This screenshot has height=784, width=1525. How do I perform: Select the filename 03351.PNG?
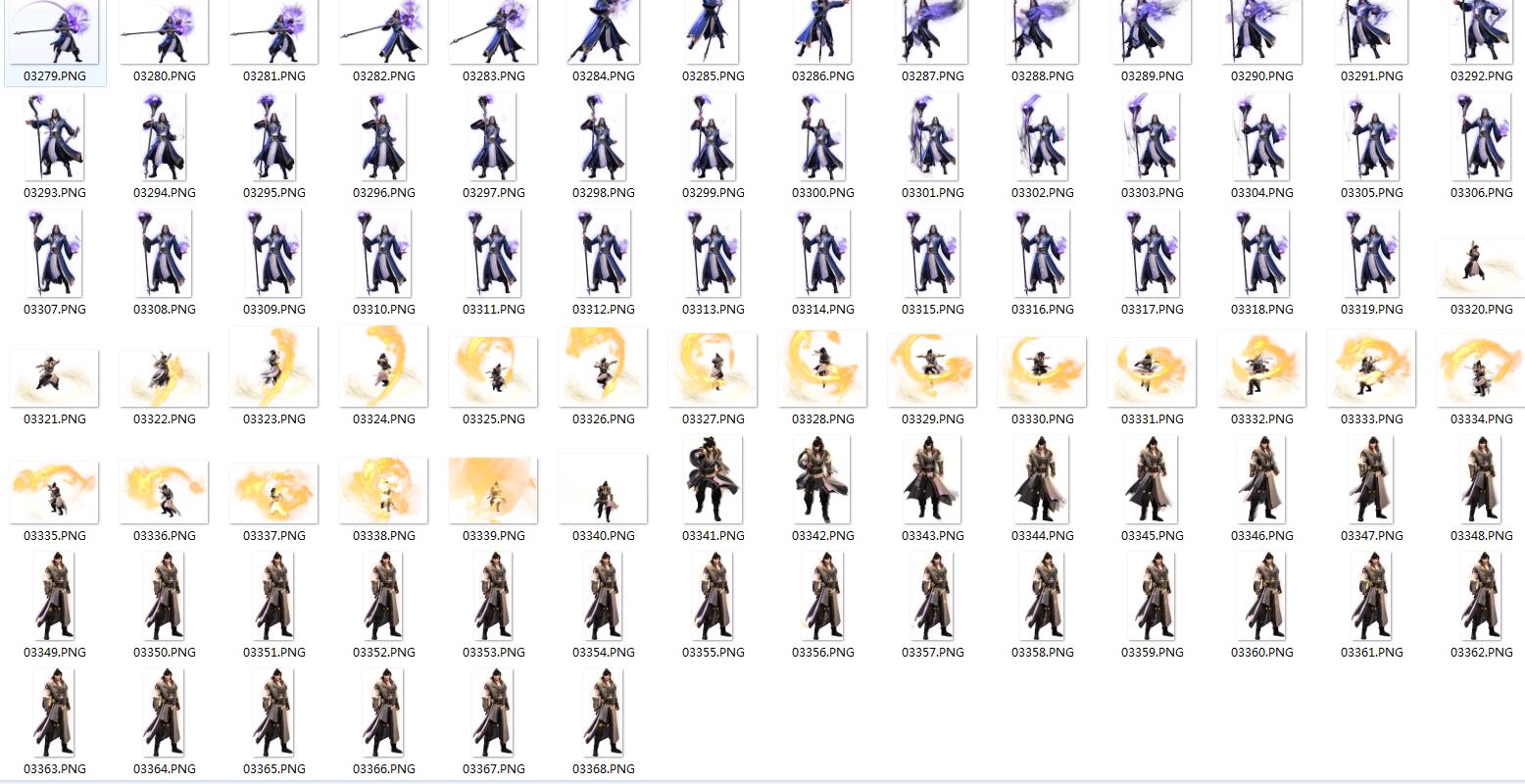[x=274, y=652]
